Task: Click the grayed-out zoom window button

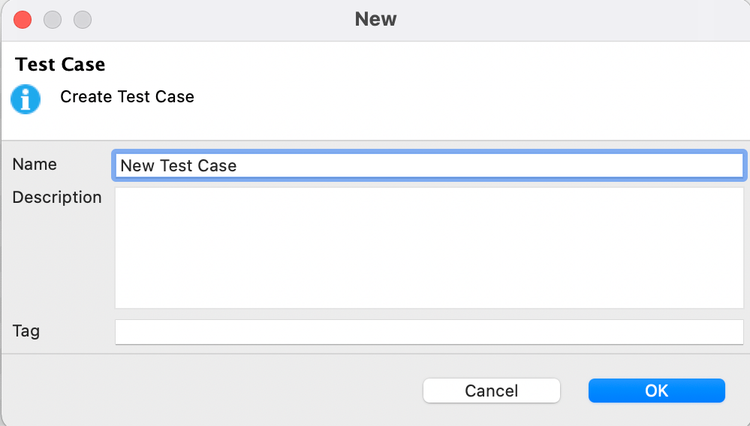Action: (x=82, y=19)
